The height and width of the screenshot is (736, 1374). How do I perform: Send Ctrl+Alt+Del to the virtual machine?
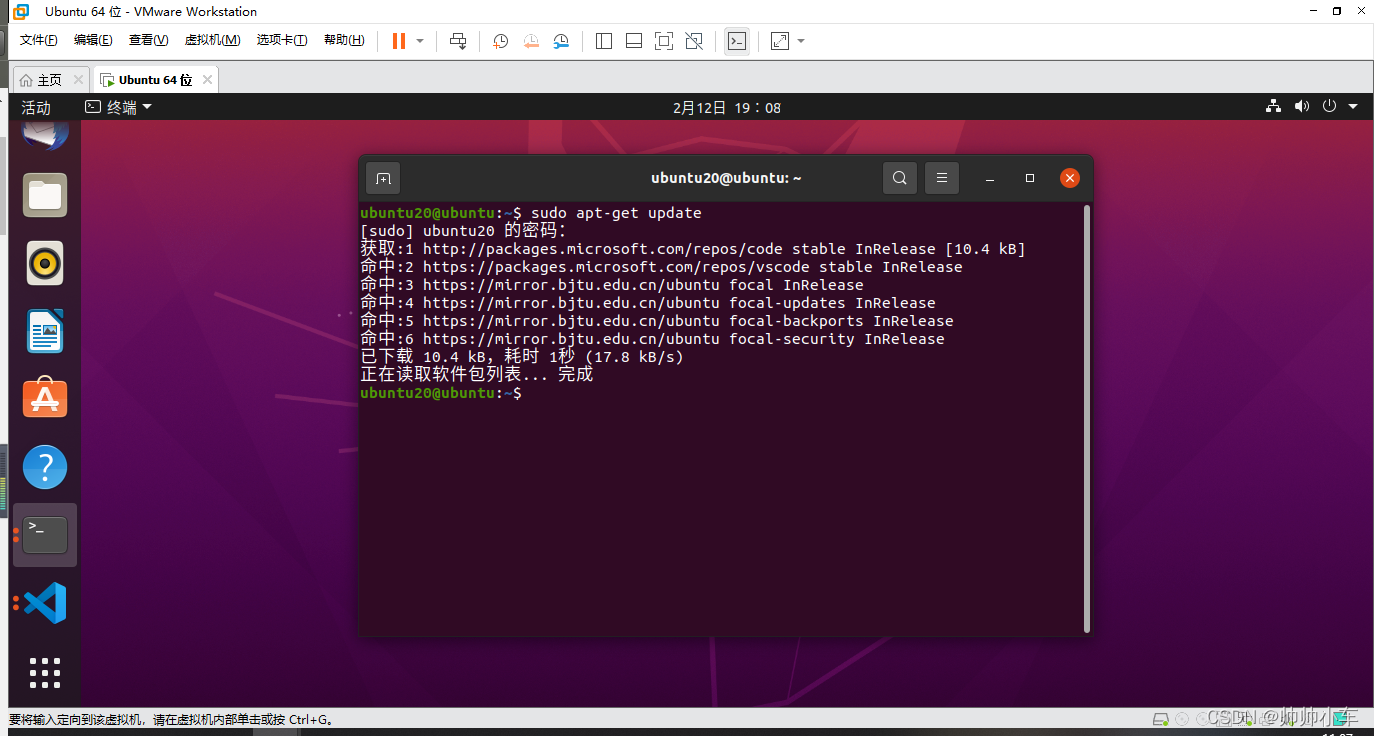[458, 41]
